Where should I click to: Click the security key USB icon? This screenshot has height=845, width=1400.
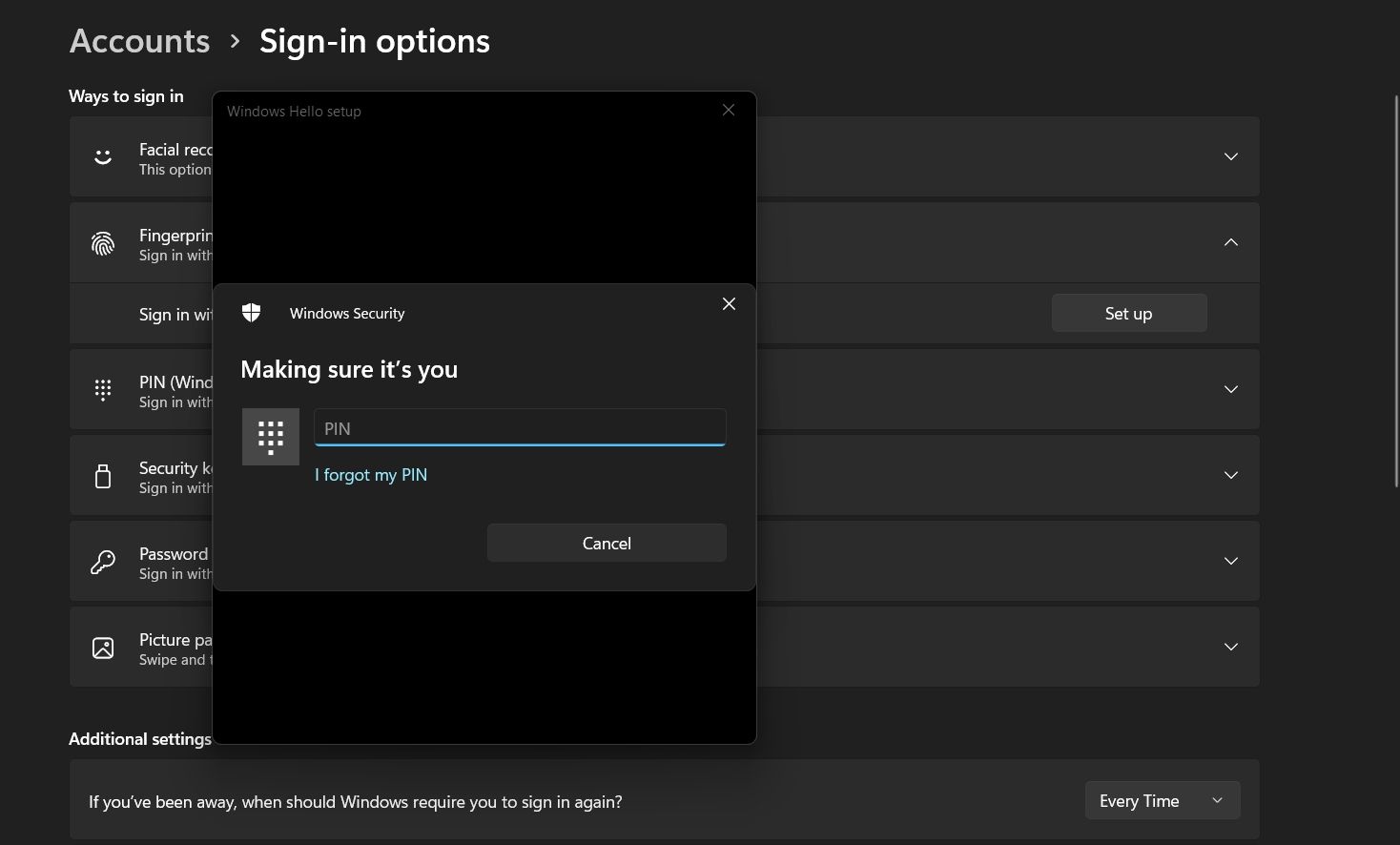[x=103, y=475]
